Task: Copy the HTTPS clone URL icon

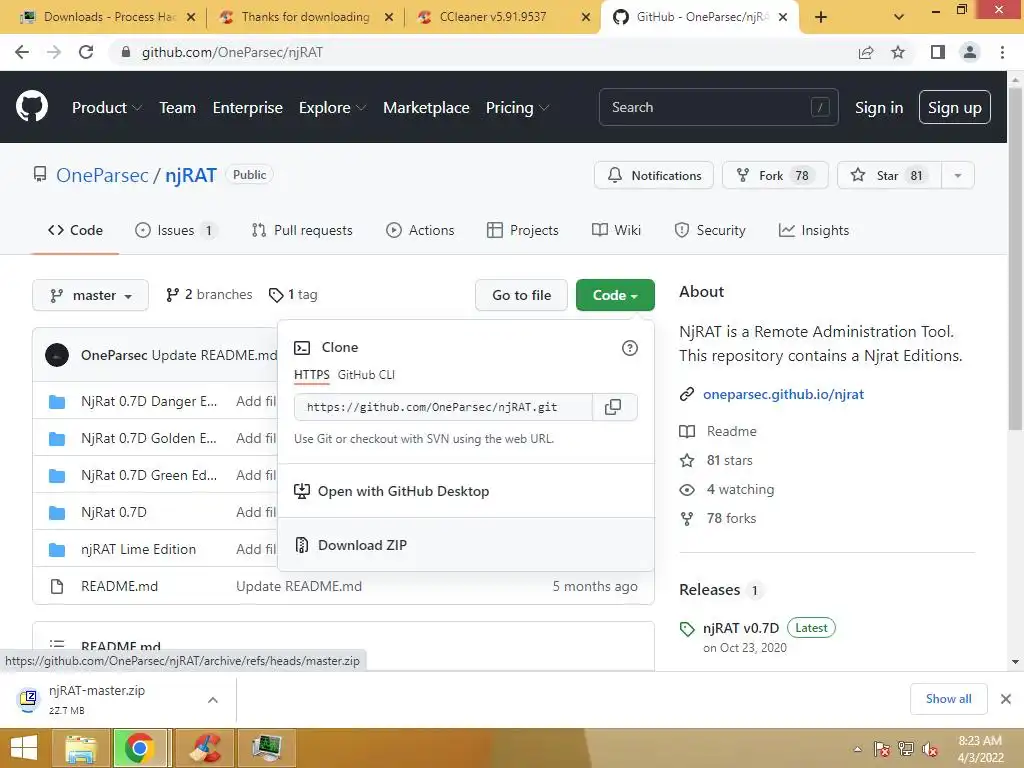Action: (x=613, y=407)
